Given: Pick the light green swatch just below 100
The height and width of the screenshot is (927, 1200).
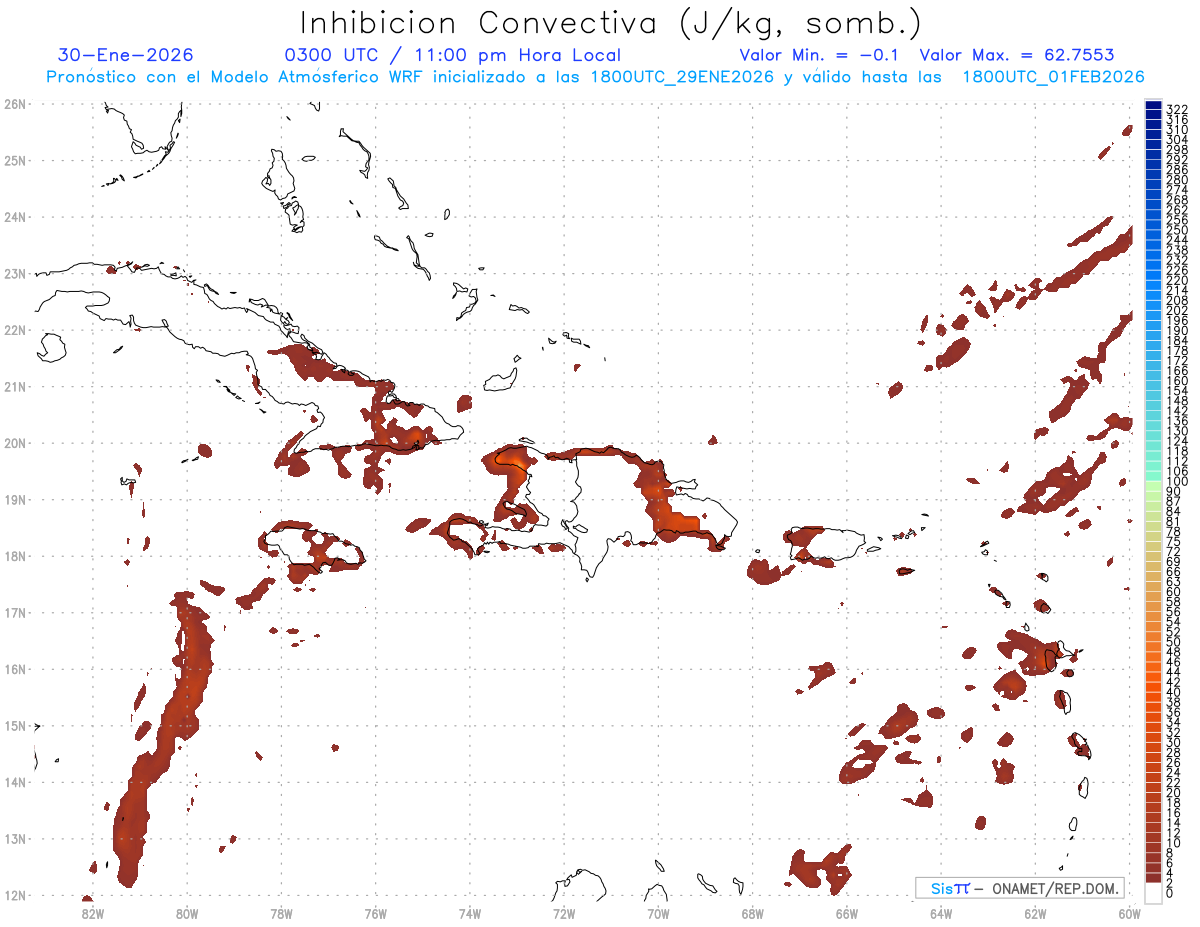Looking at the screenshot, I should (x=1153, y=486).
